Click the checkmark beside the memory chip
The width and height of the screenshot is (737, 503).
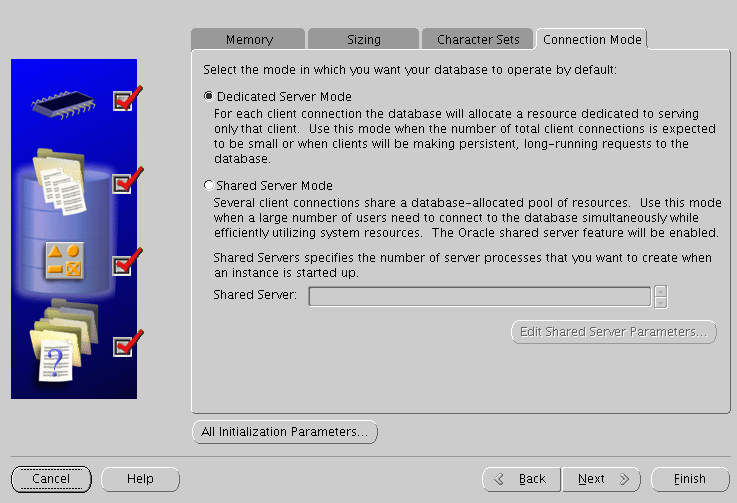(126, 99)
